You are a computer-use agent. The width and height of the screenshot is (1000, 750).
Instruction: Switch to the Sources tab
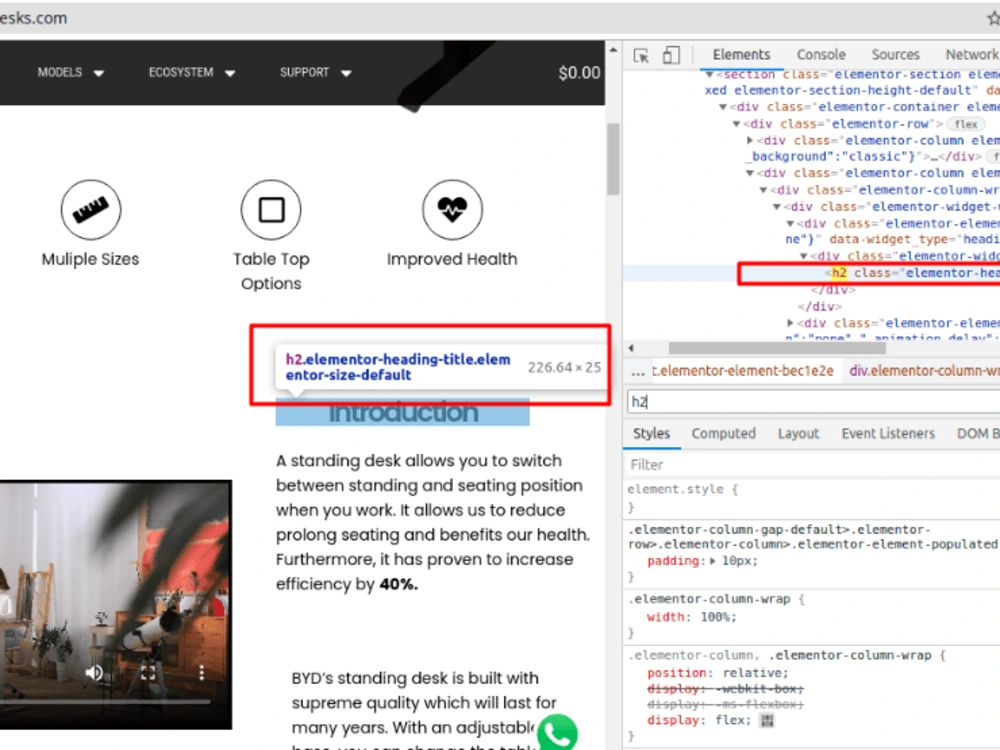[895, 55]
